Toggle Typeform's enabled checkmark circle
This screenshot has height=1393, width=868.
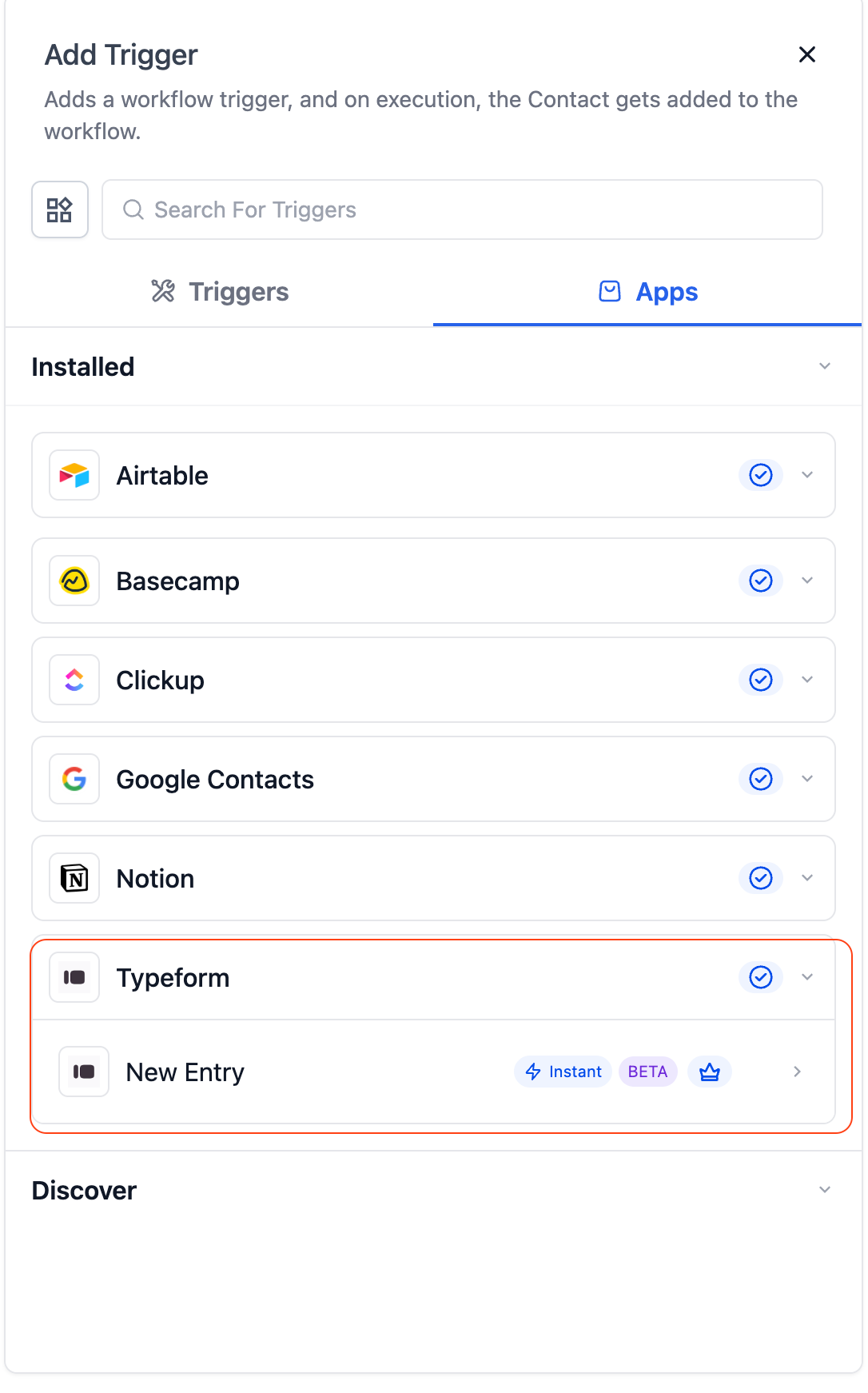point(760,977)
